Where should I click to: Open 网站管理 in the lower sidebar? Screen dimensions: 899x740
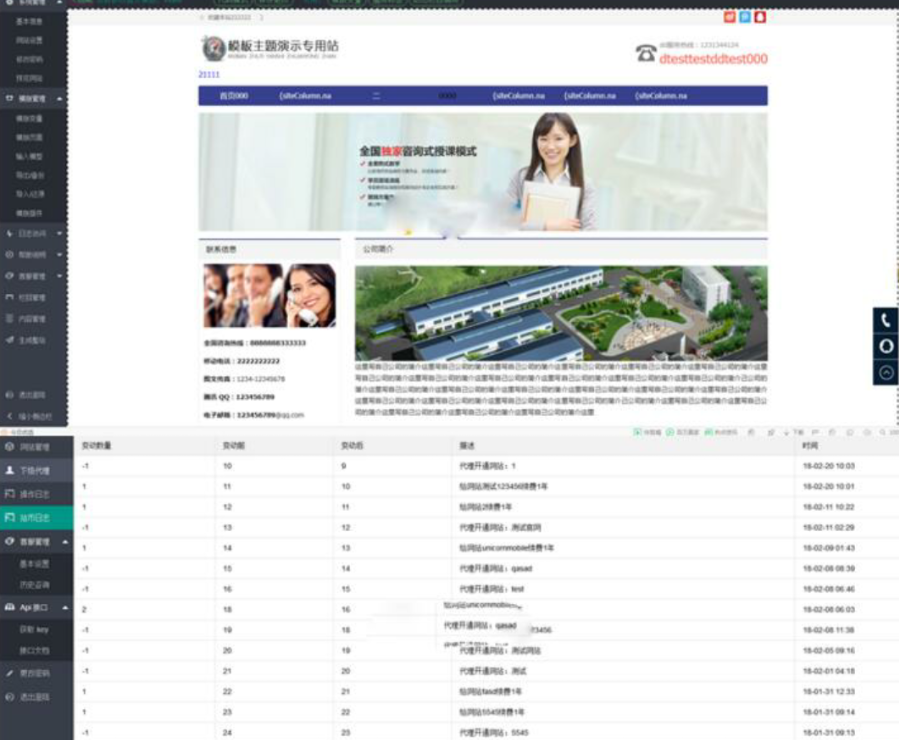(x=37, y=447)
